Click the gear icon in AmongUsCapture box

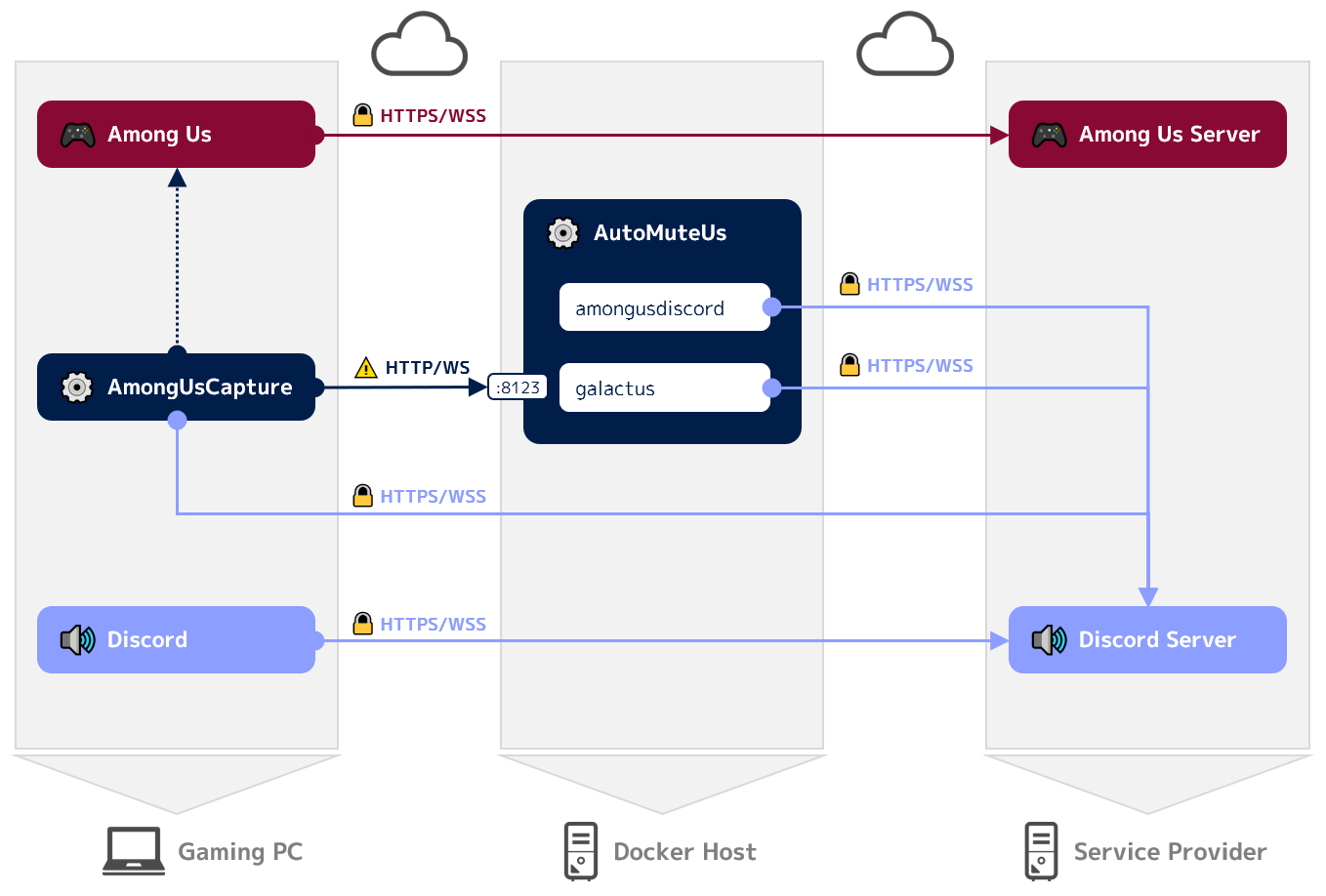[x=77, y=387]
